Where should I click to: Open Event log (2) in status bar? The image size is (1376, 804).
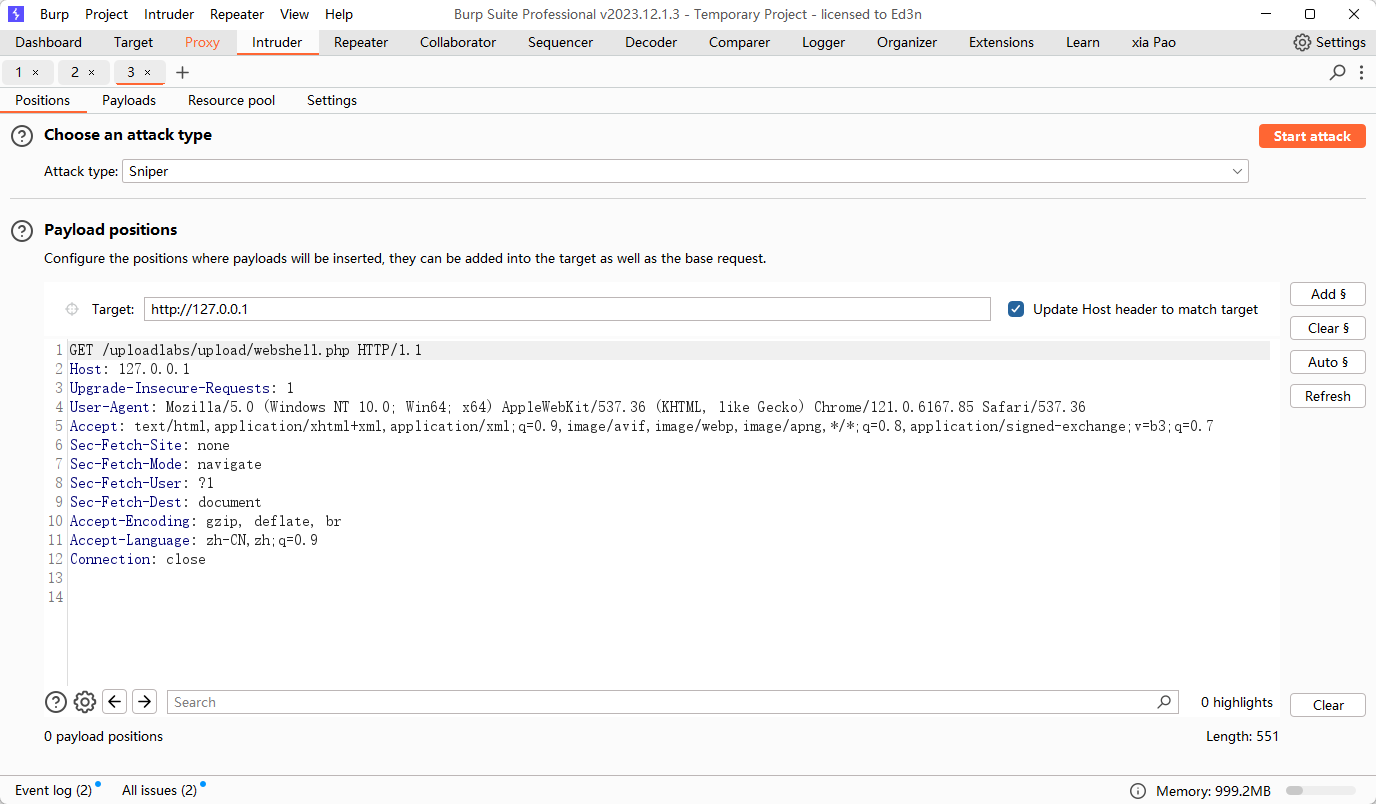point(53,790)
